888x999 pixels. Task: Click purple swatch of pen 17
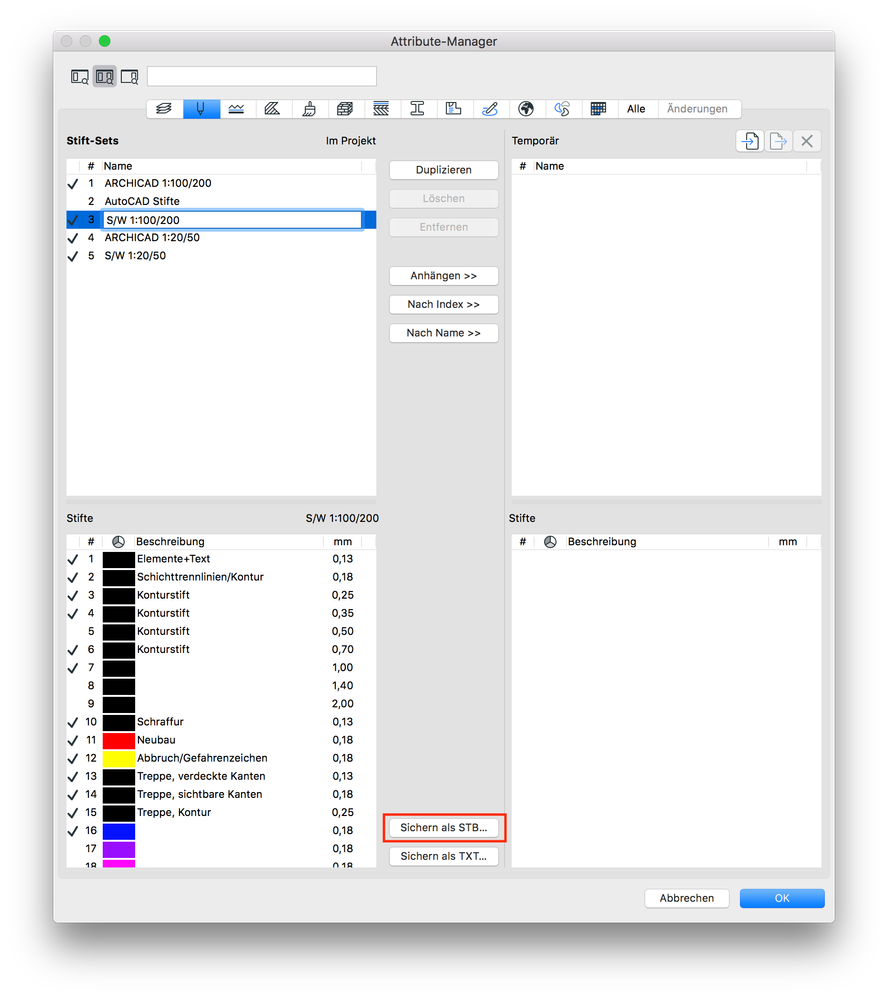[118, 849]
